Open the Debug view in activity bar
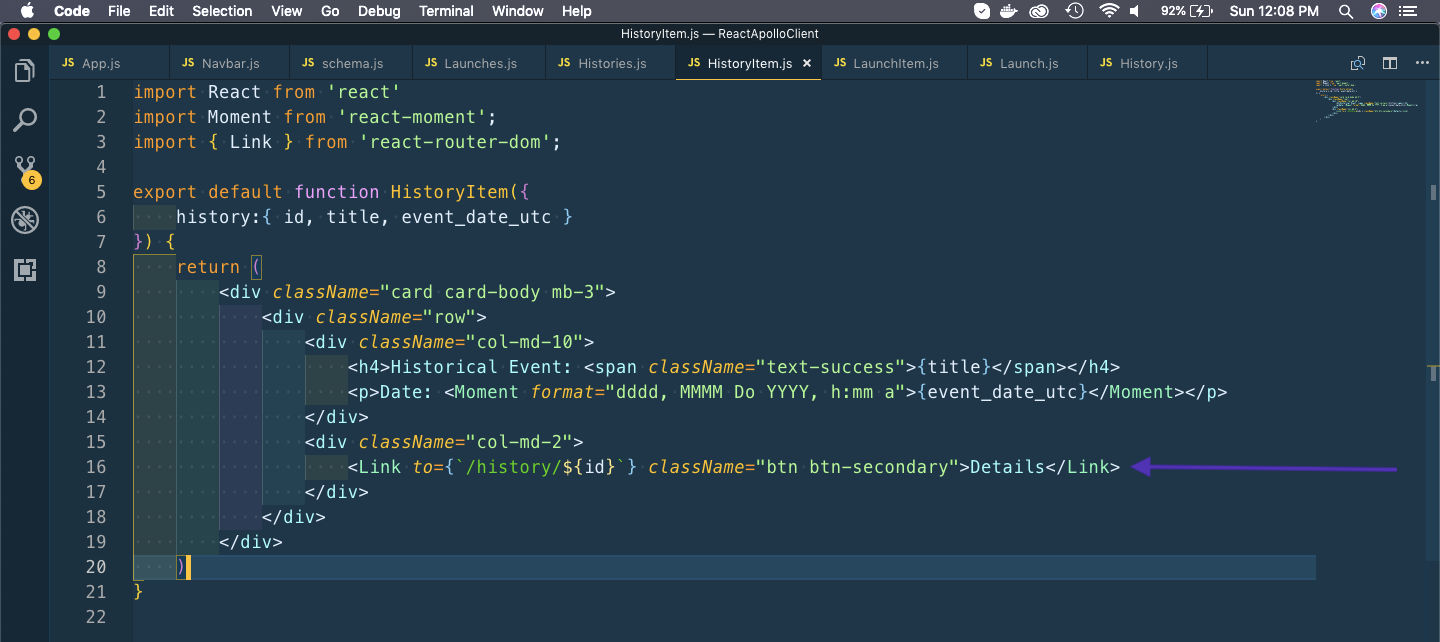 click(x=25, y=220)
